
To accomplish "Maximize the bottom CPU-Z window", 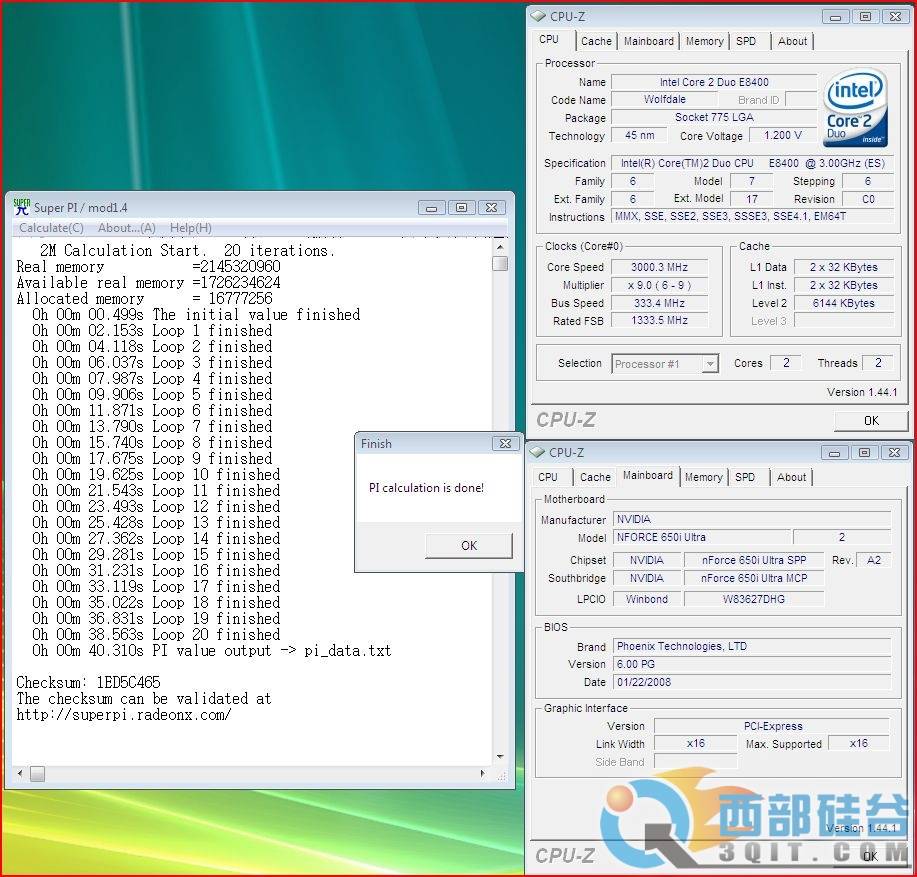I will click(x=864, y=453).
